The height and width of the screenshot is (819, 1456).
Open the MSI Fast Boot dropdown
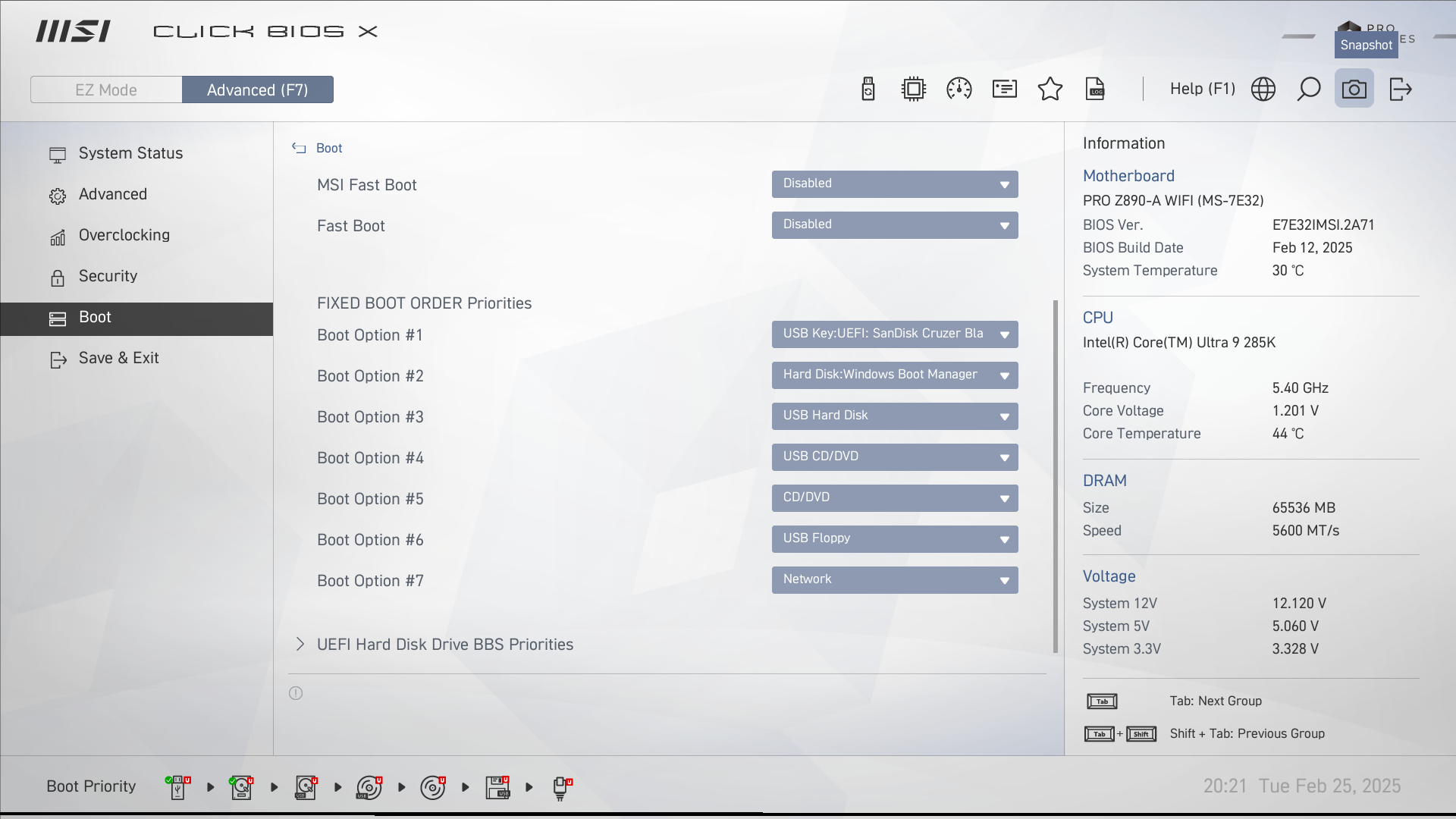click(x=895, y=184)
